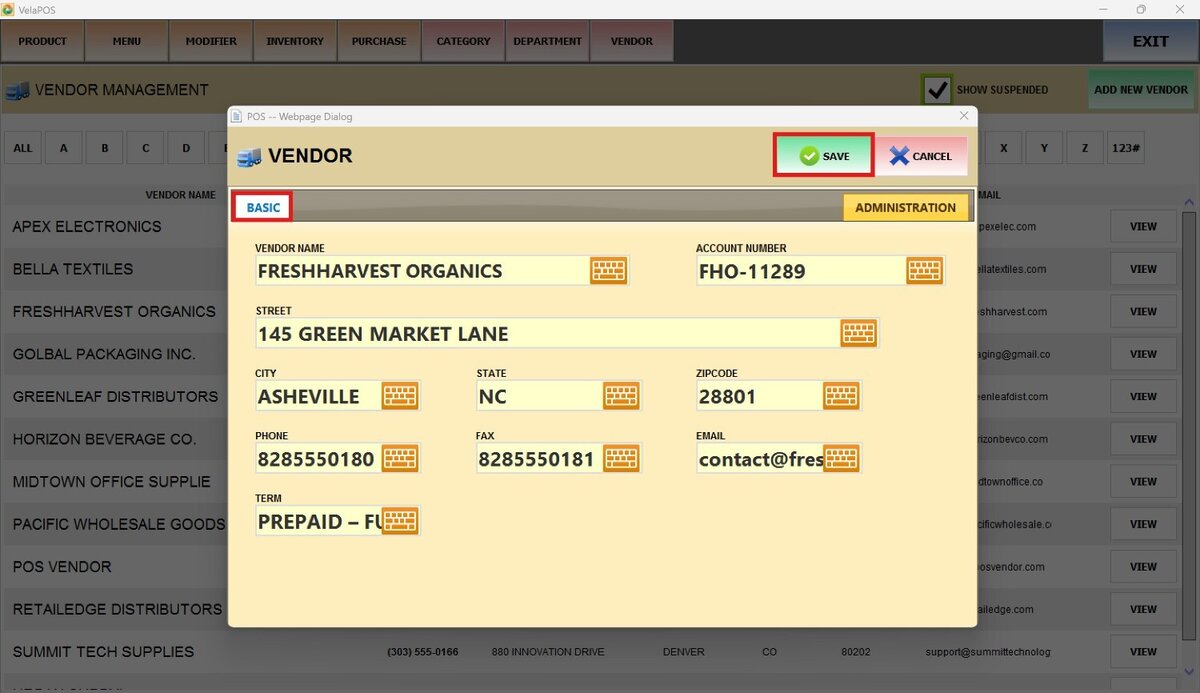Image resolution: width=1200 pixels, height=693 pixels.
Task: Open keyboard for Fax field
Action: [621, 459]
